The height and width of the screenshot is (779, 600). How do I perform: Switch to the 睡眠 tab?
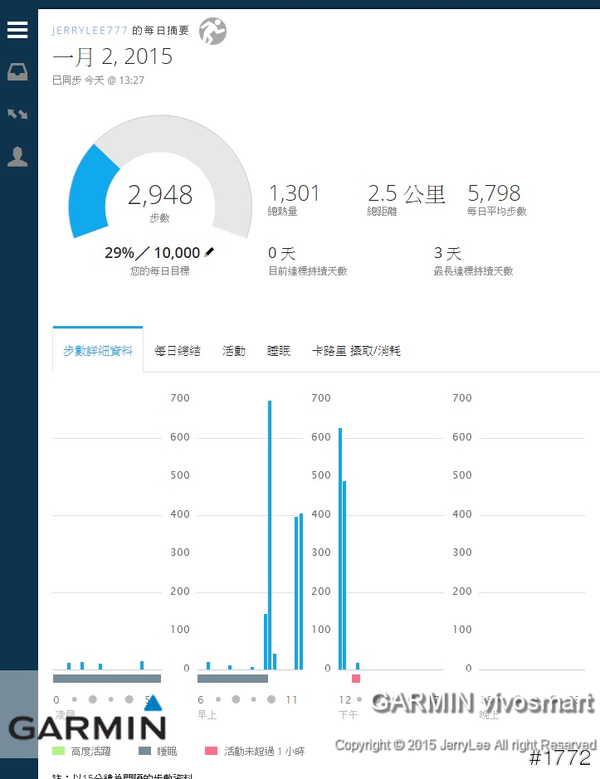point(279,351)
